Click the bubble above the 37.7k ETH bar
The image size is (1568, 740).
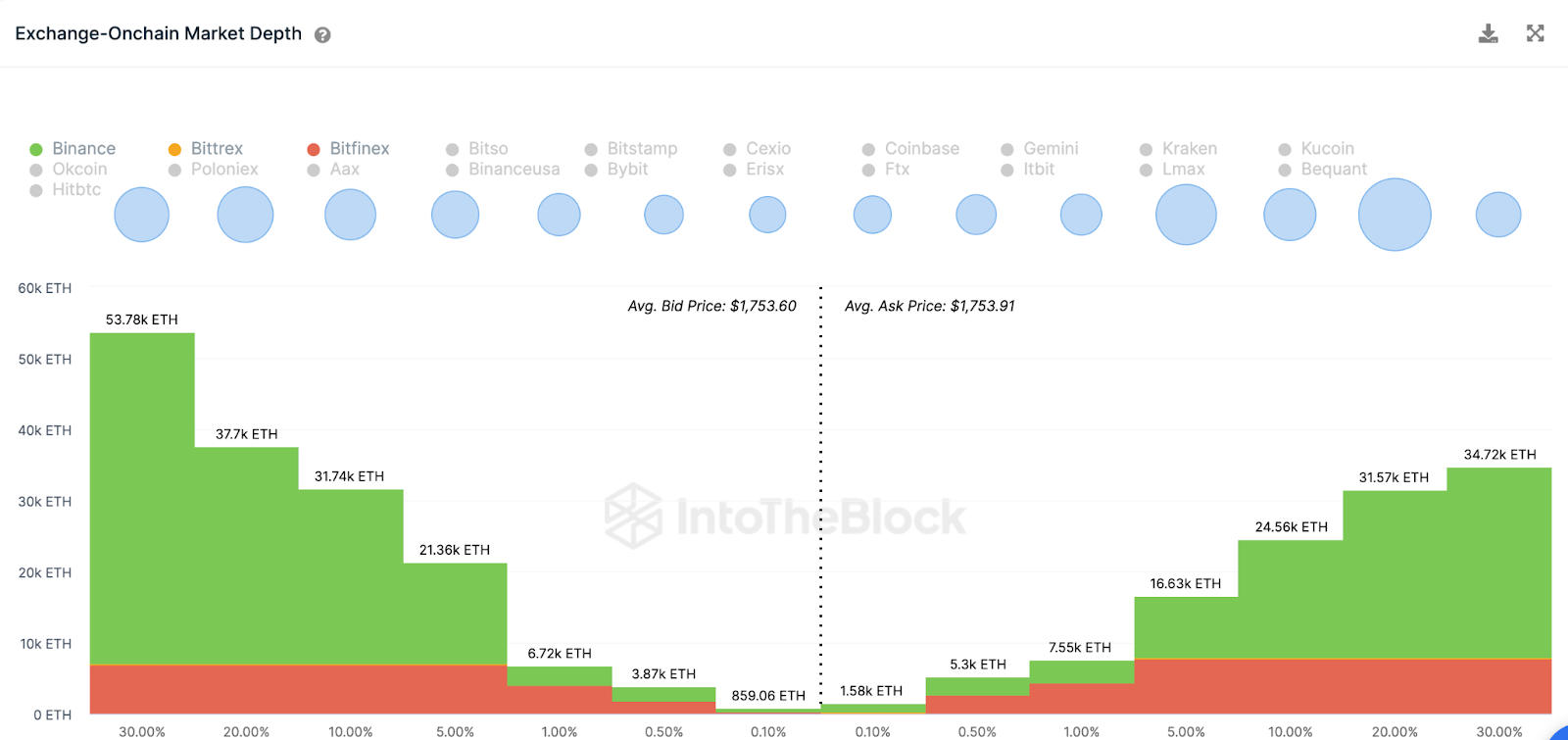(x=245, y=215)
